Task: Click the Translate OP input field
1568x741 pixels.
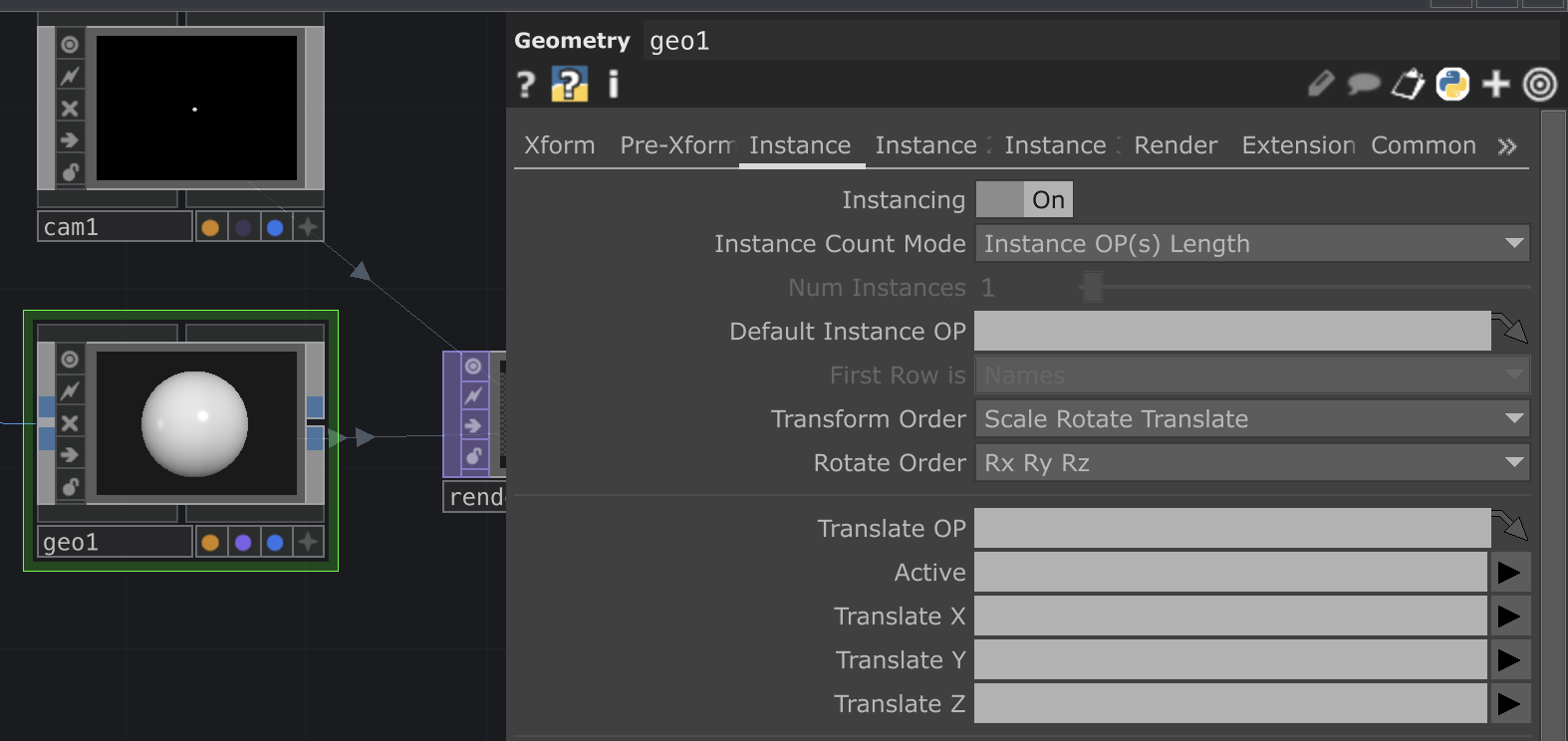Action: tap(1232, 529)
